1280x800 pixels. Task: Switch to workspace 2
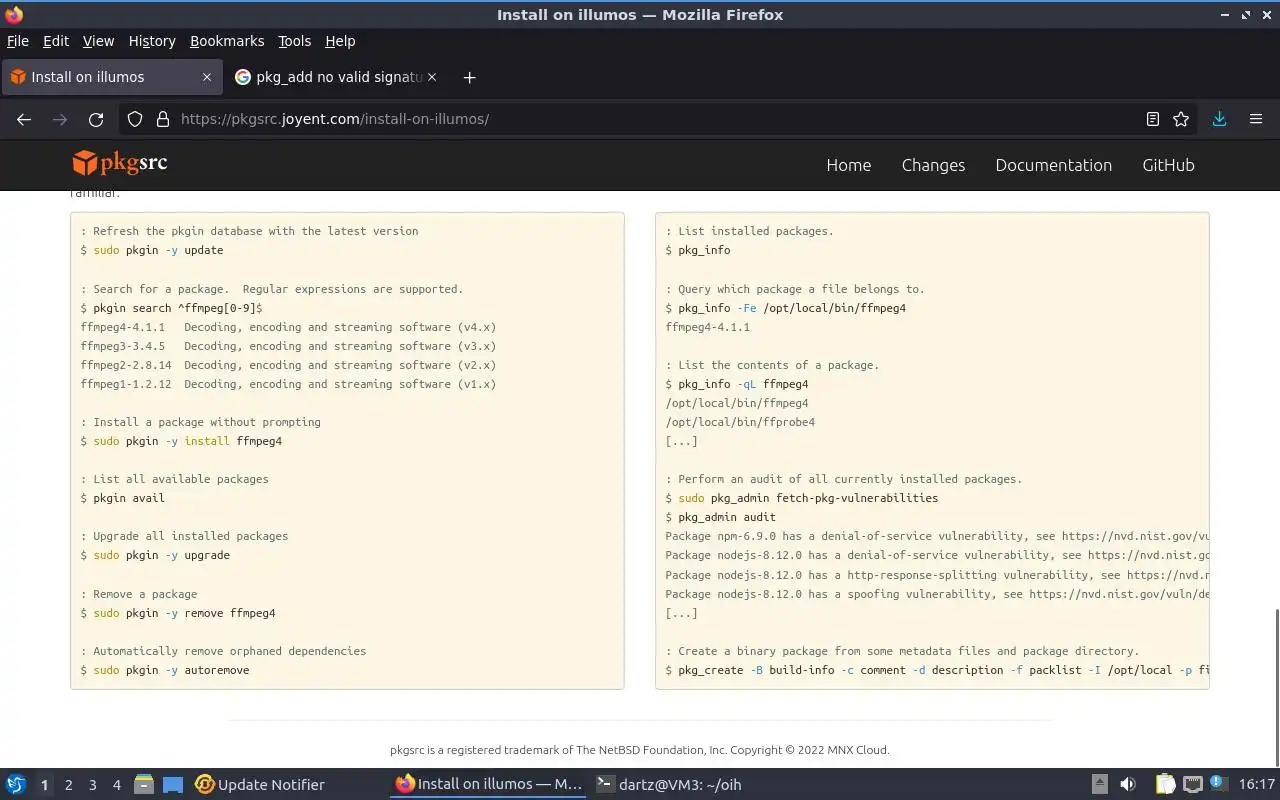coord(68,785)
